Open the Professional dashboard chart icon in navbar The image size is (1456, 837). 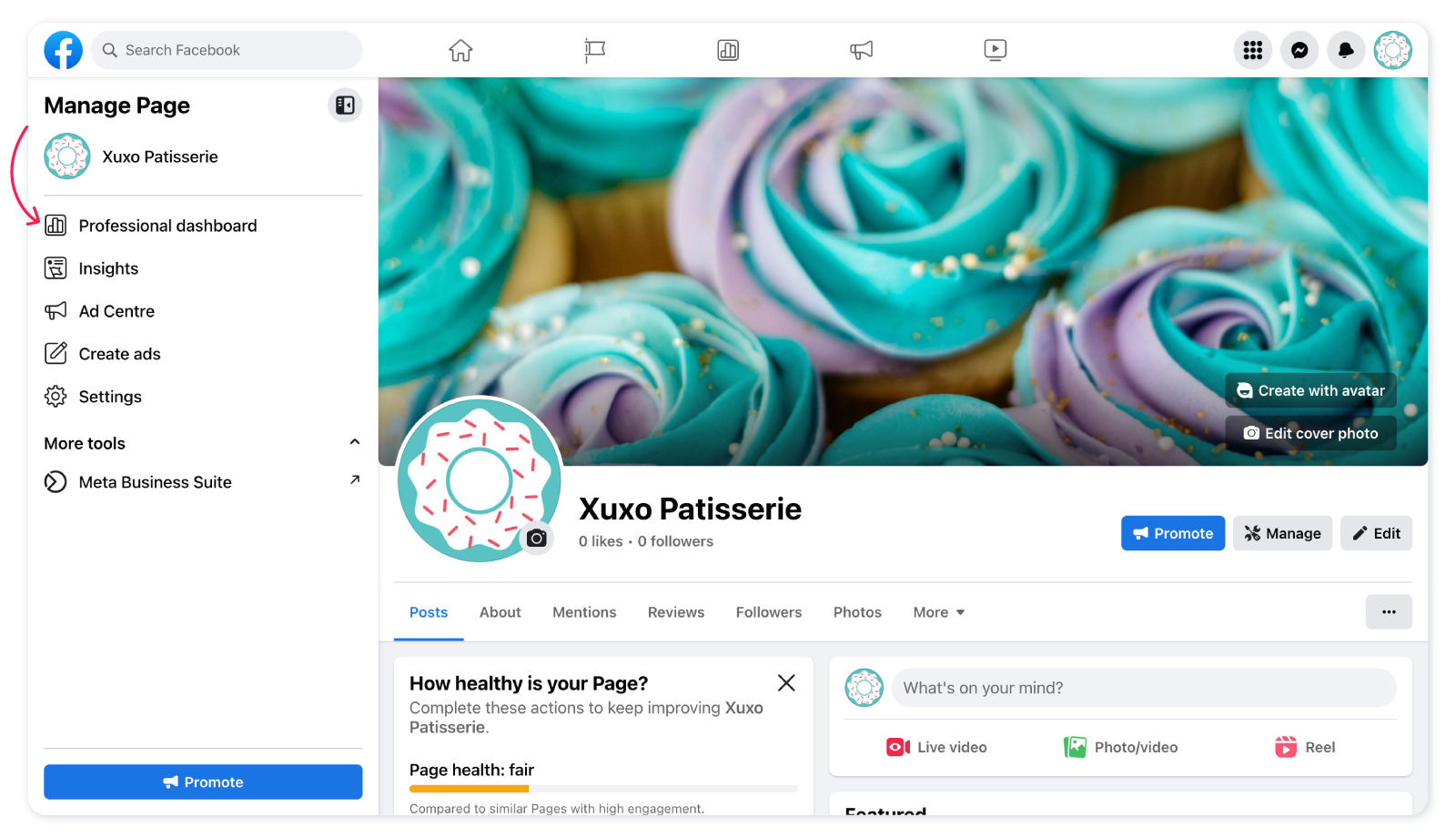[x=728, y=50]
